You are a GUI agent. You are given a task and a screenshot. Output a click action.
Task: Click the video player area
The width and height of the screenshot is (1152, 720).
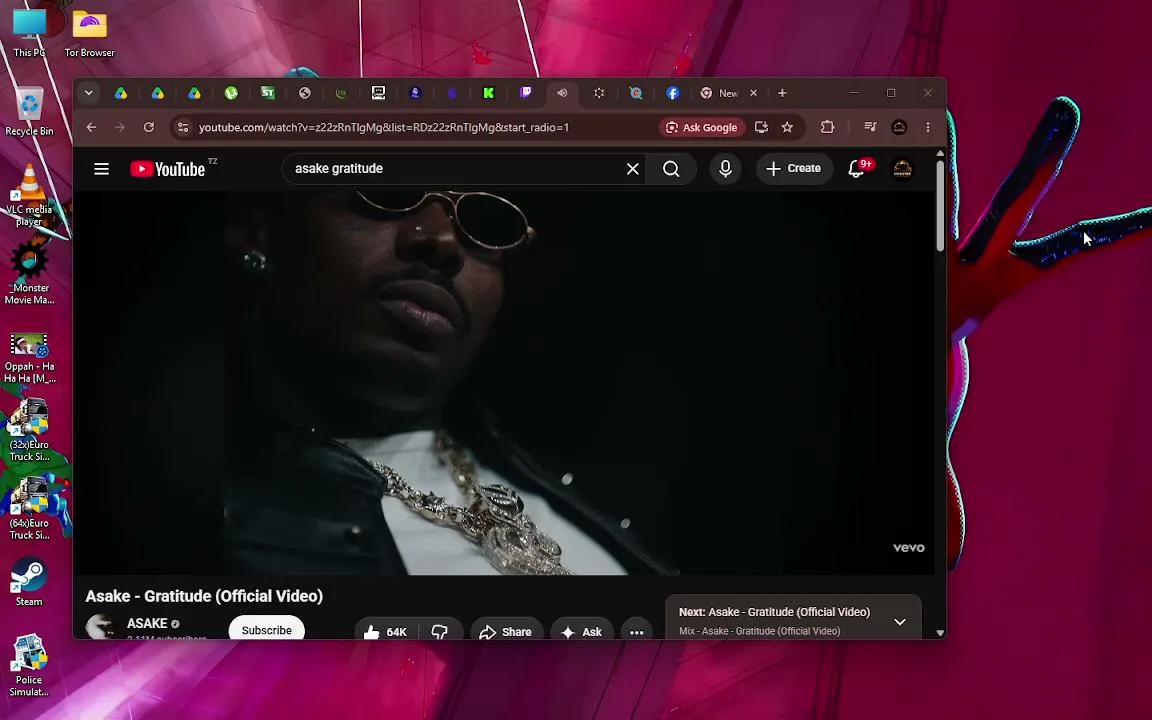pyautogui.click(x=504, y=382)
